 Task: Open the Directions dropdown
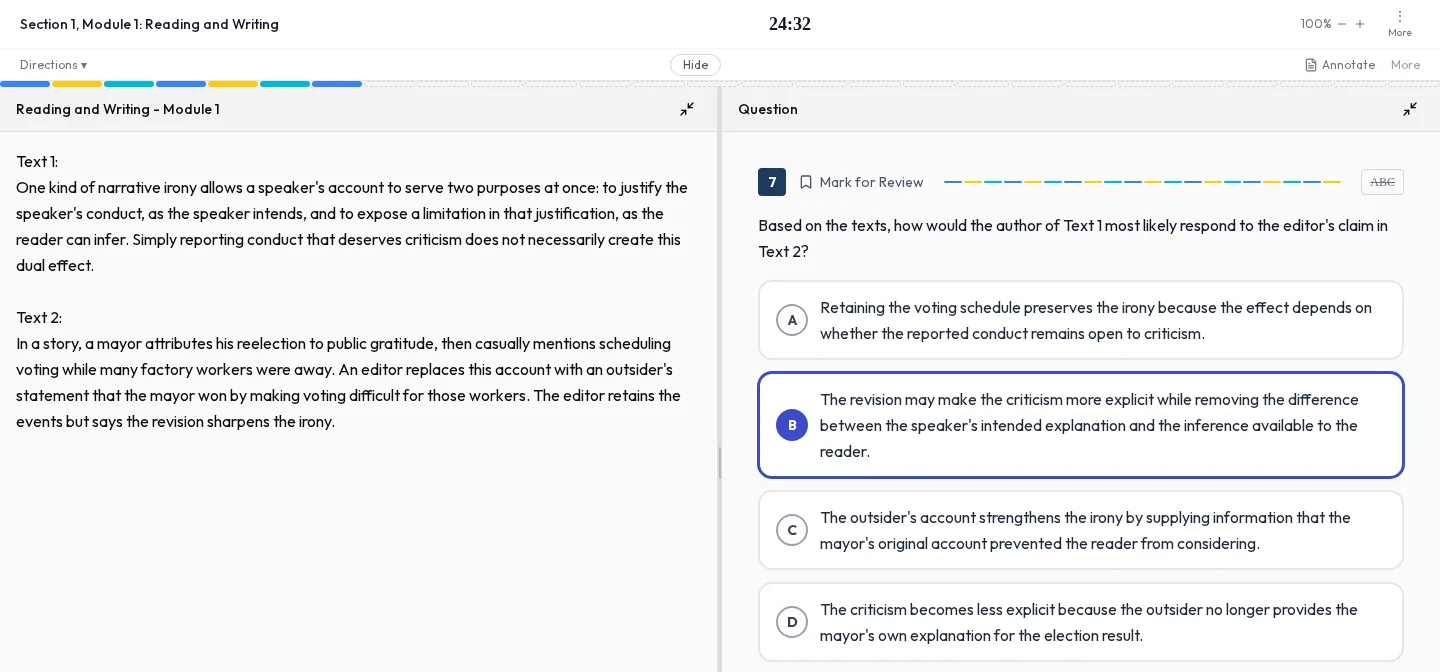click(54, 65)
